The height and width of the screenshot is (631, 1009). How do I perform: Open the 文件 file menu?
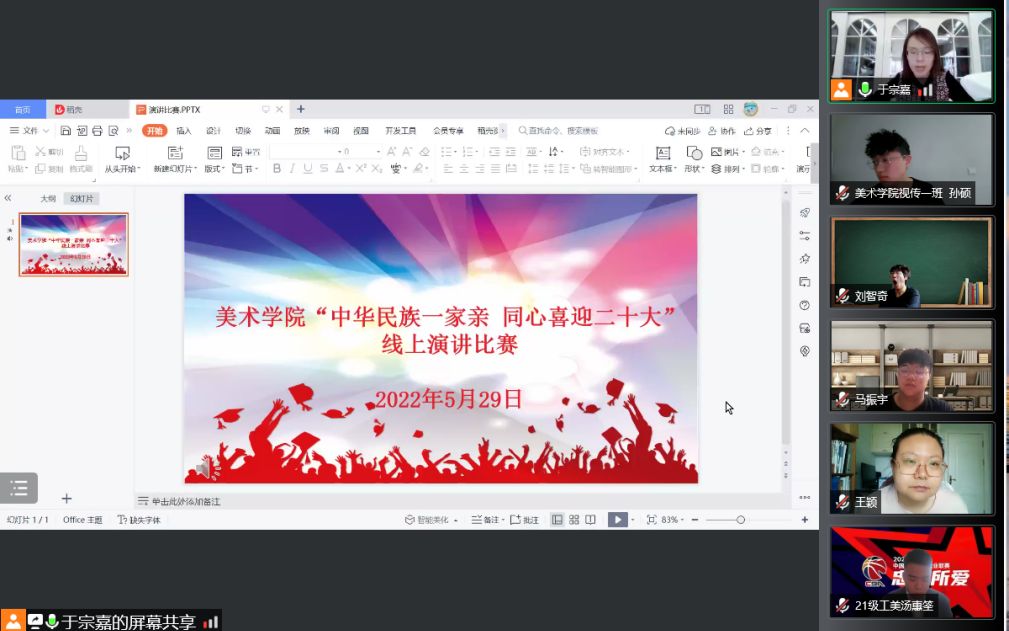(30, 131)
